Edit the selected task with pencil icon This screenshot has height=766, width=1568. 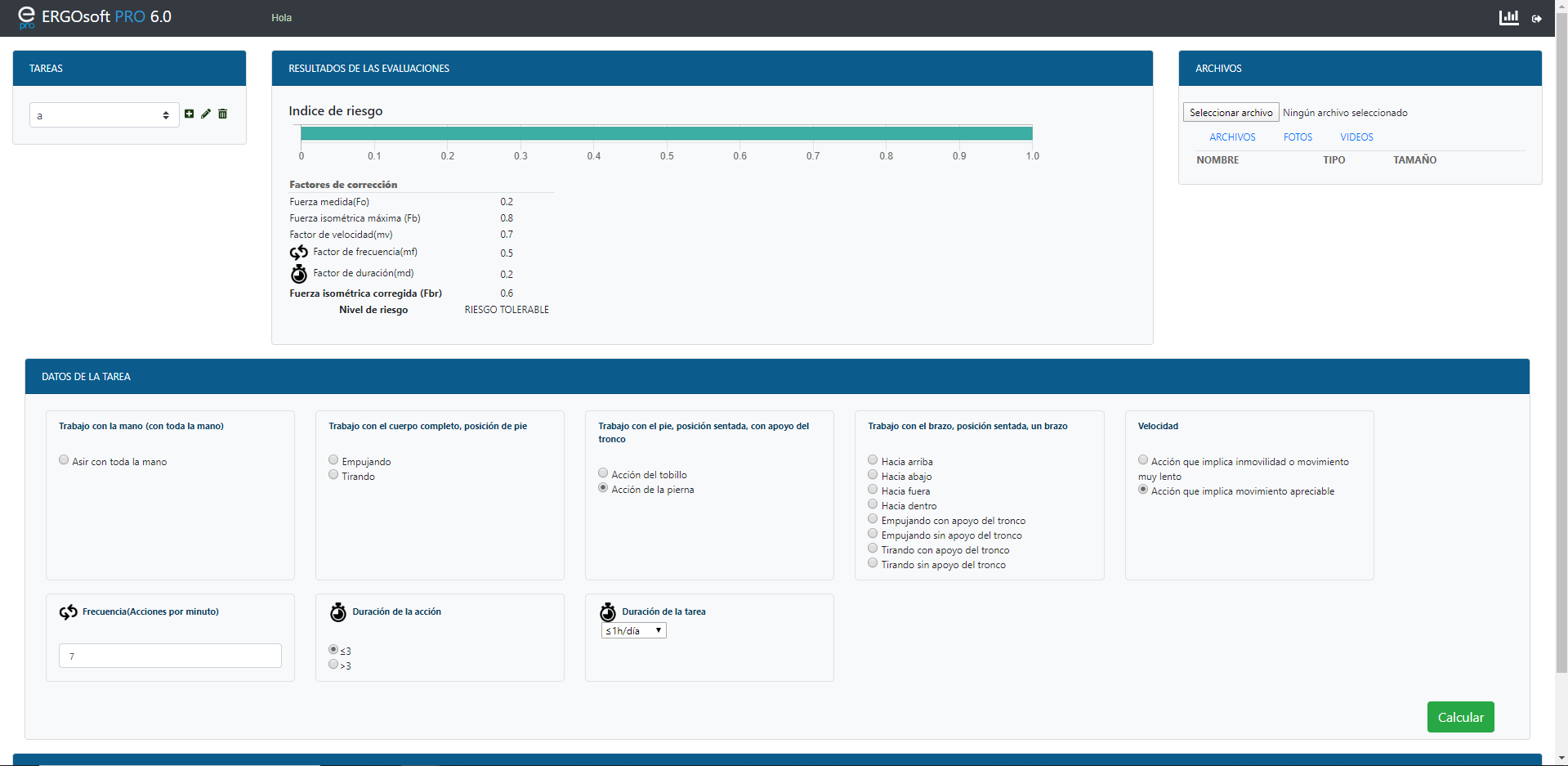point(206,114)
